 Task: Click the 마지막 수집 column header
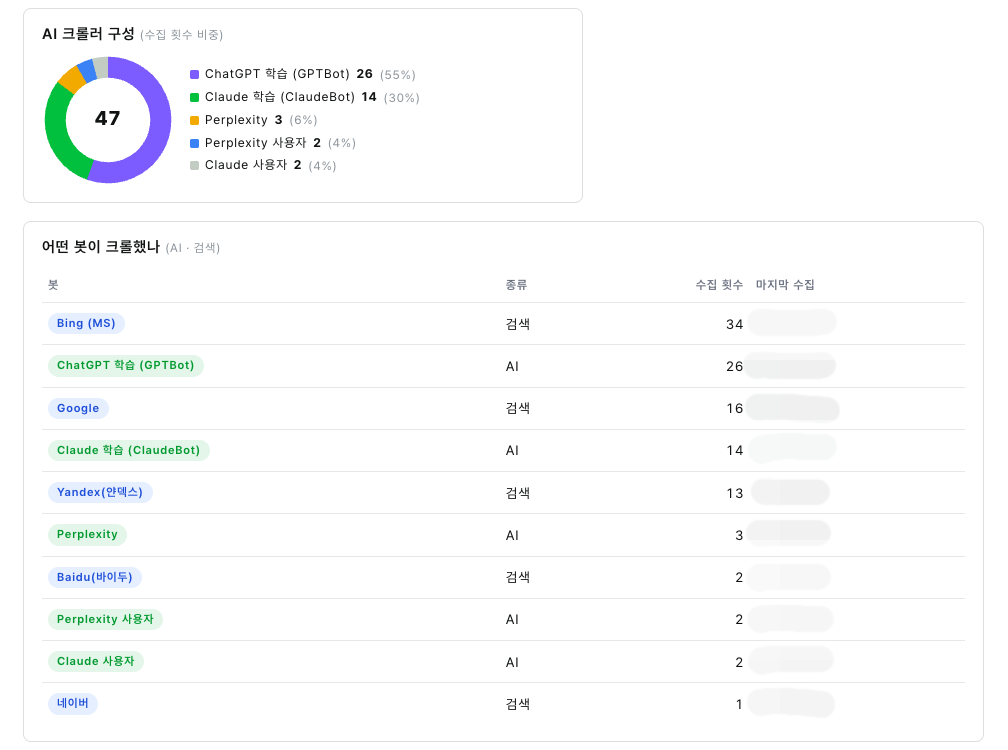(785, 285)
